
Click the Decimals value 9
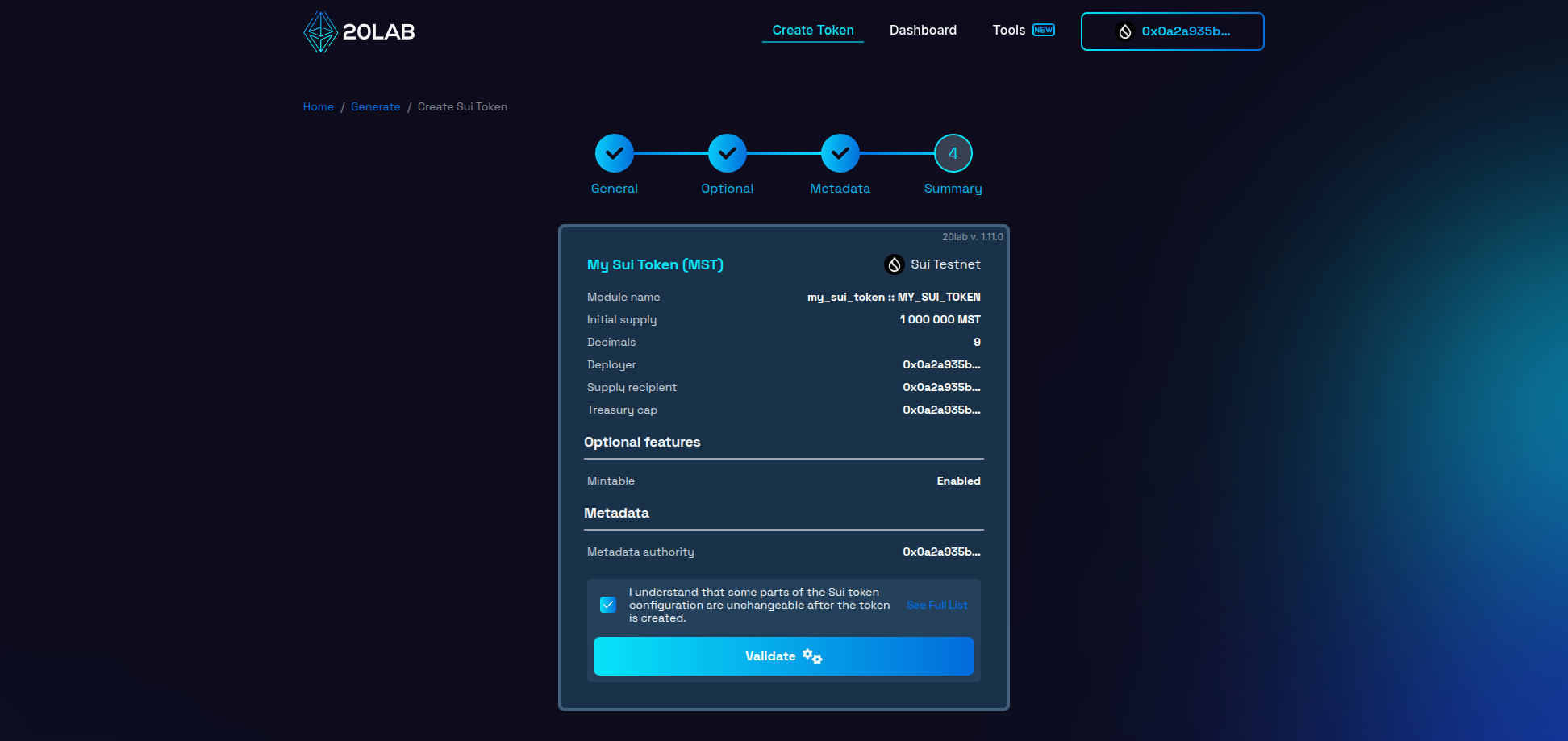(x=977, y=342)
